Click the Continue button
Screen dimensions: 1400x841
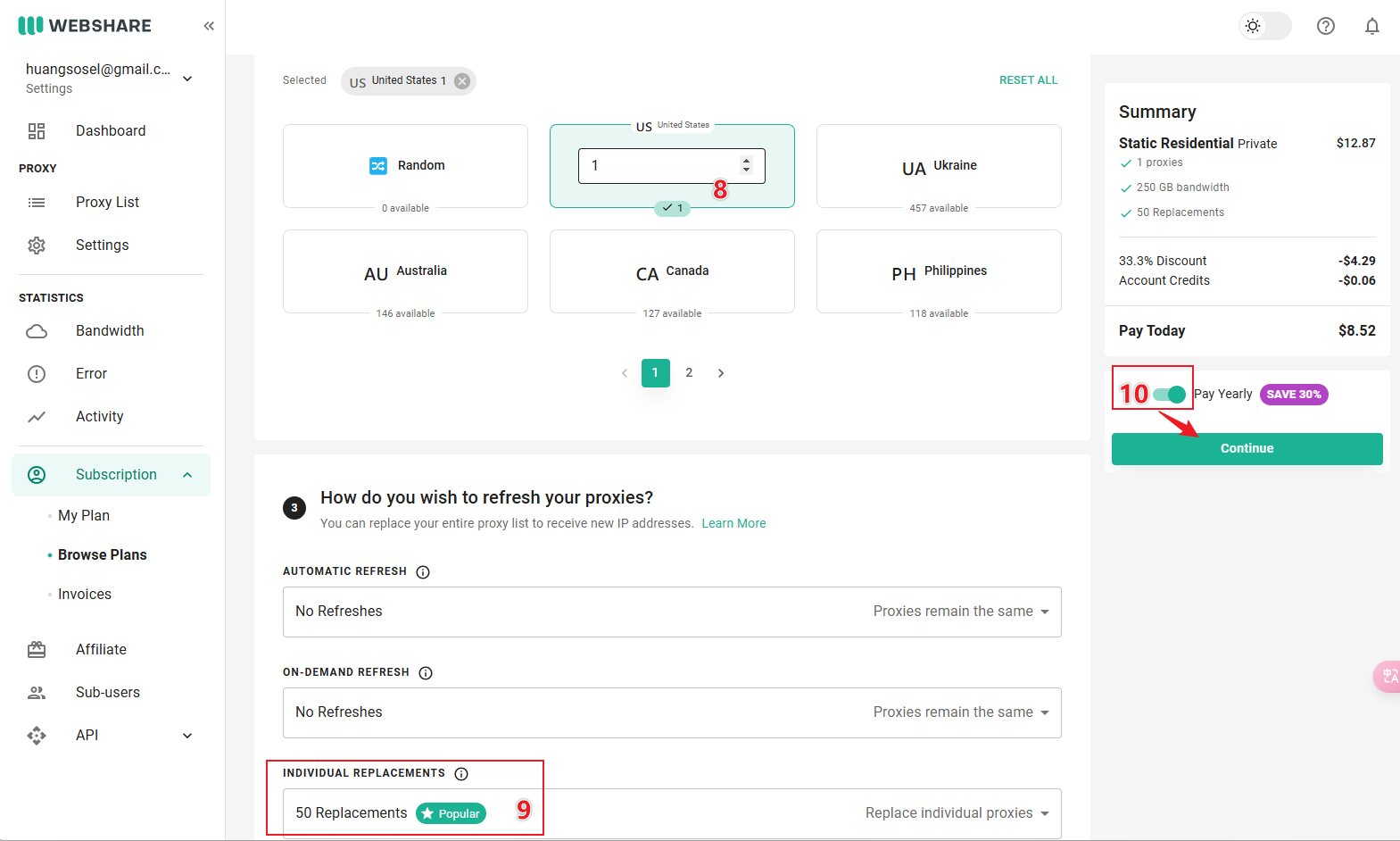[x=1246, y=449]
